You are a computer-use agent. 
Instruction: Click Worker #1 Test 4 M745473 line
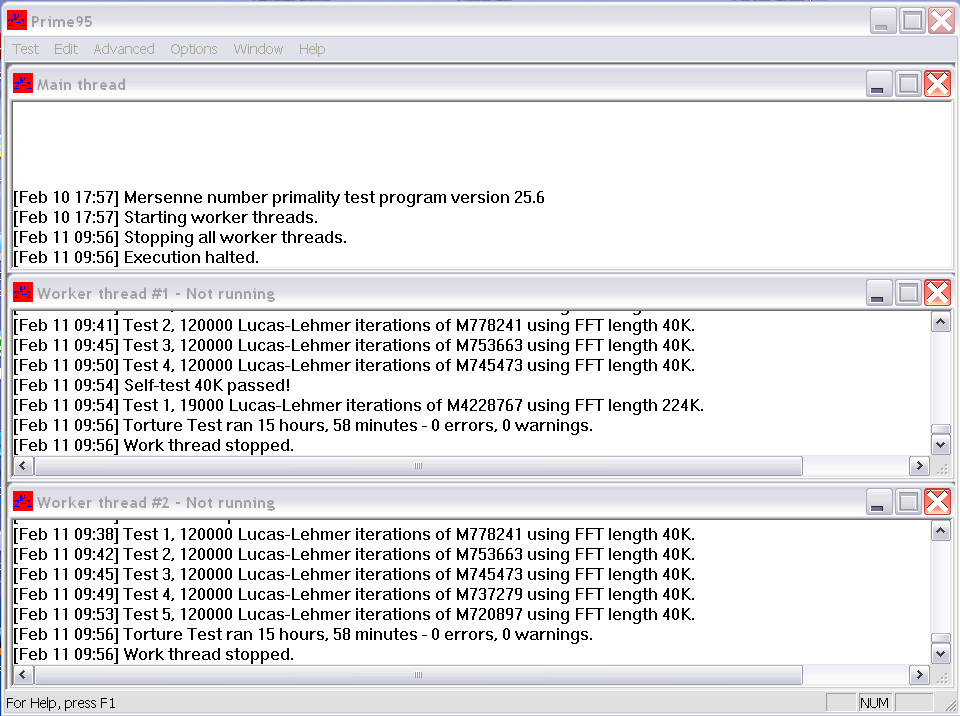point(354,365)
